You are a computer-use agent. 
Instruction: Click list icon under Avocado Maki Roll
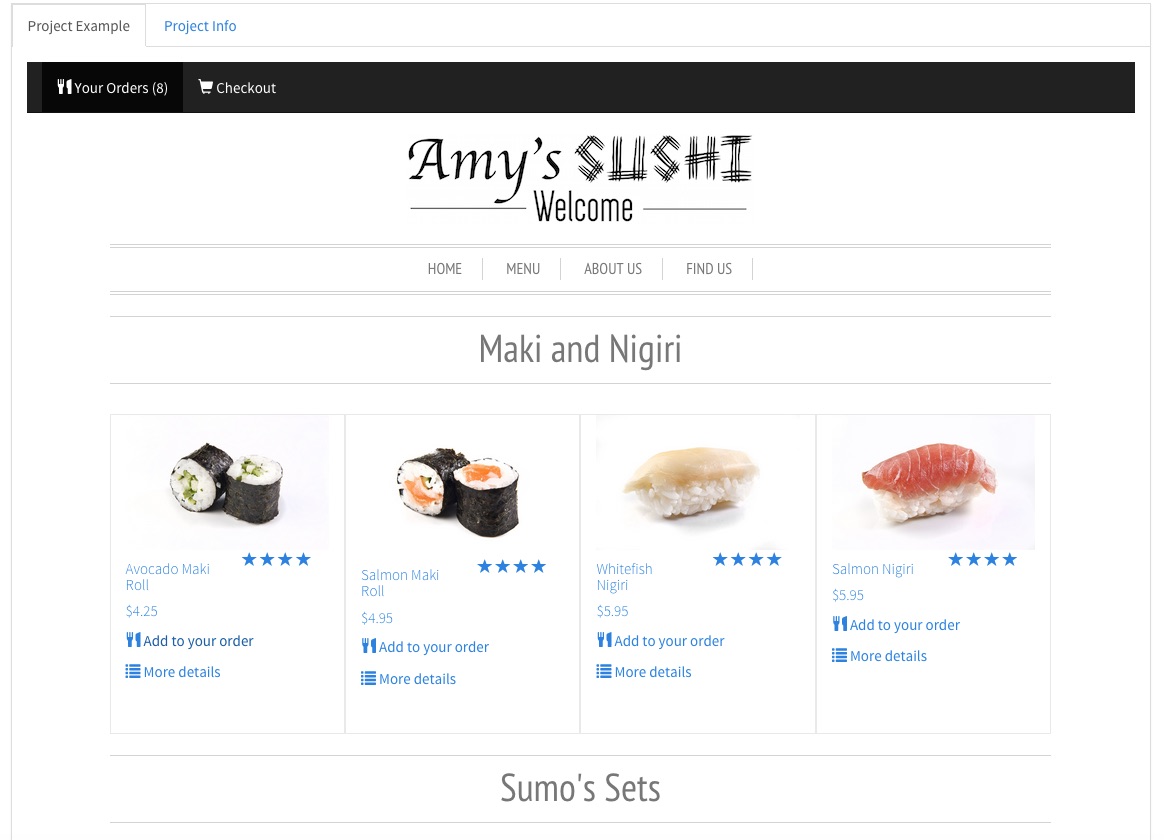[x=133, y=672]
